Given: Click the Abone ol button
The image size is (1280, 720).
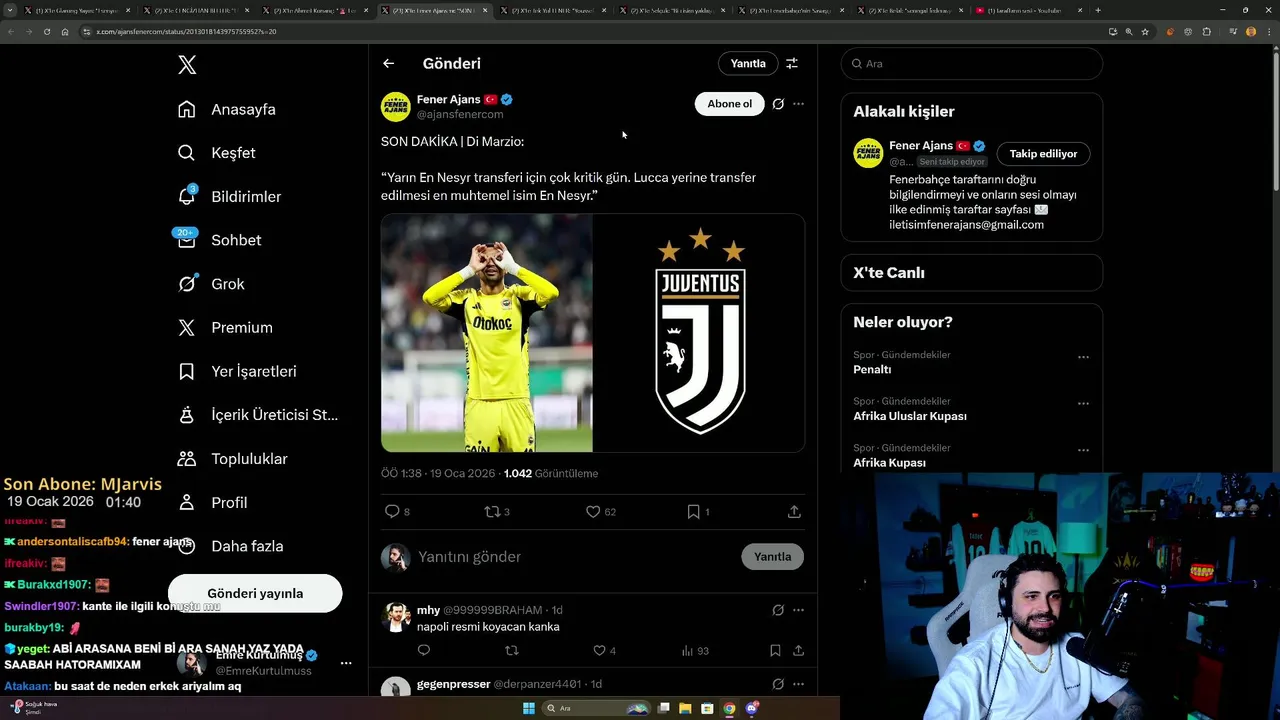Looking at the screenshot, I should tap(729, 104).
